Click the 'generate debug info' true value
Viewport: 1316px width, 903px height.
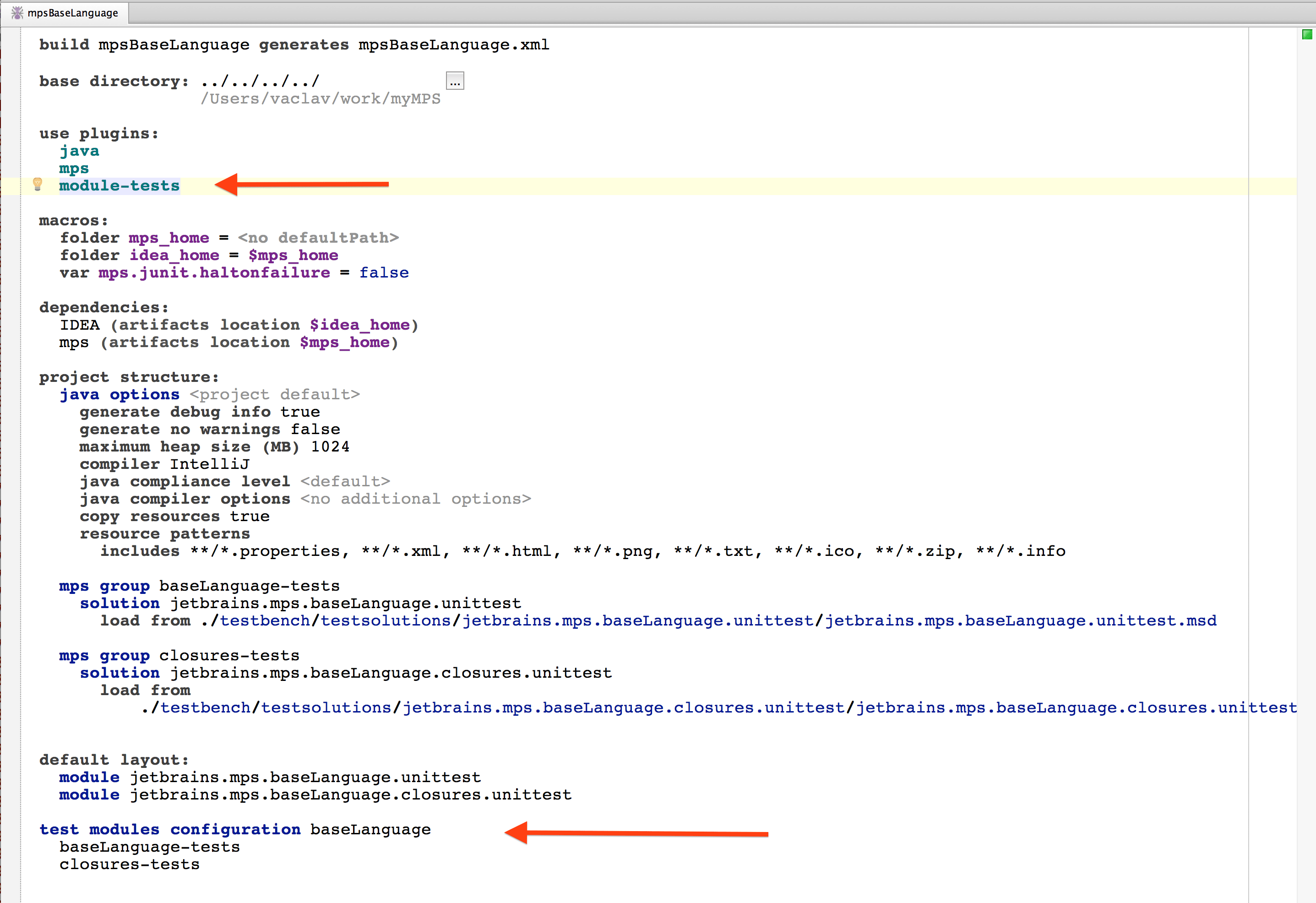coord(299,412)
